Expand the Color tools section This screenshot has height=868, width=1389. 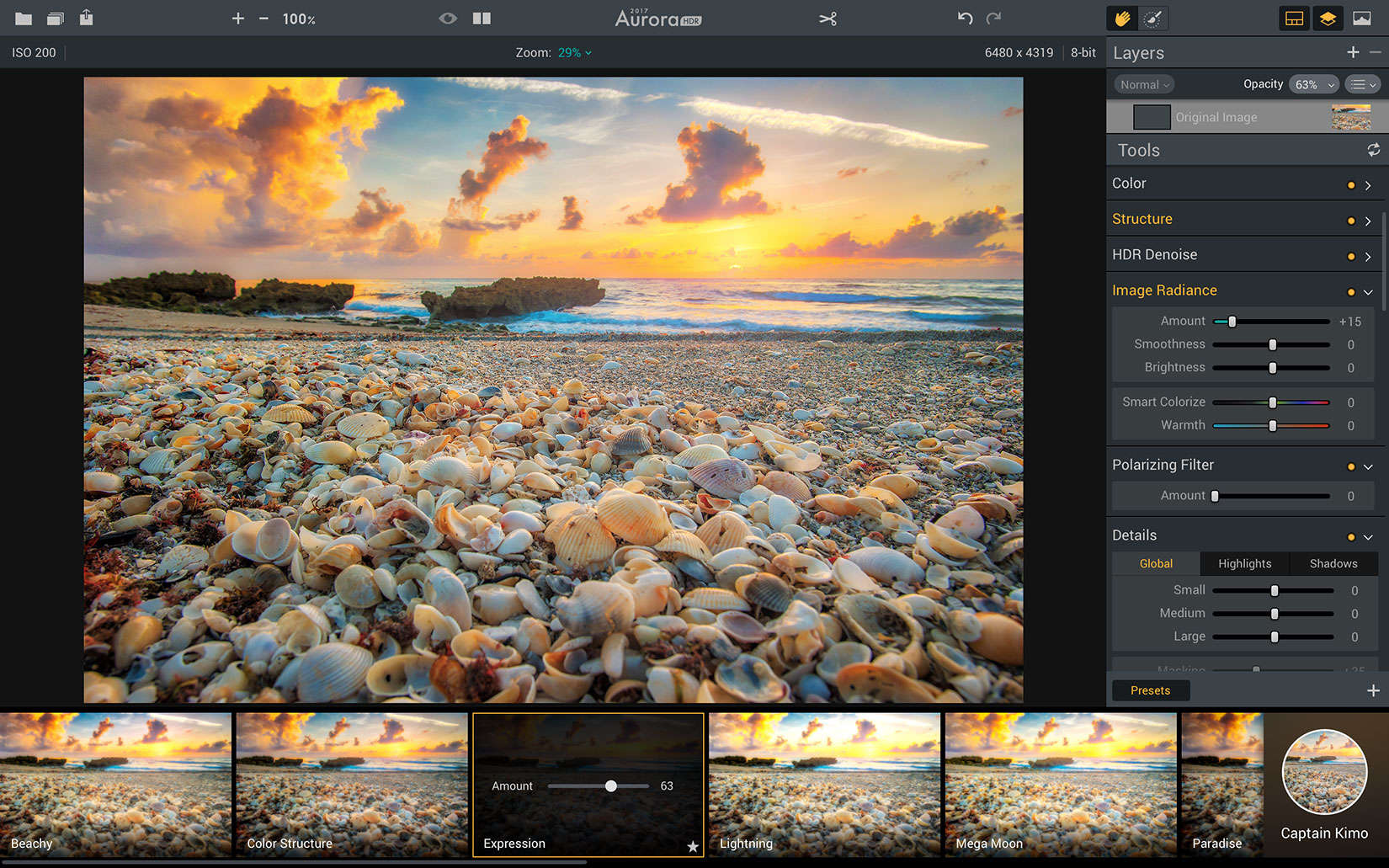click(x=1368, y=184)
